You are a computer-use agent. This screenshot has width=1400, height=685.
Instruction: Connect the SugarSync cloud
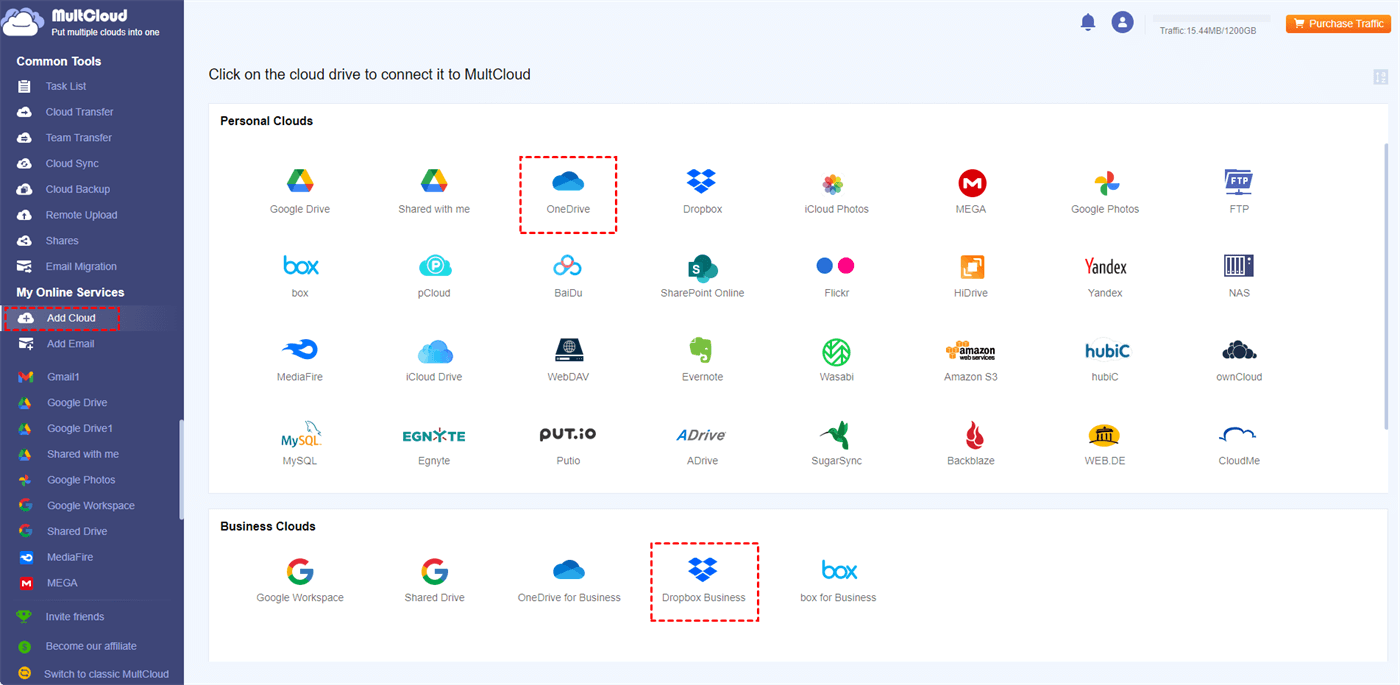(x=836, y=444)
